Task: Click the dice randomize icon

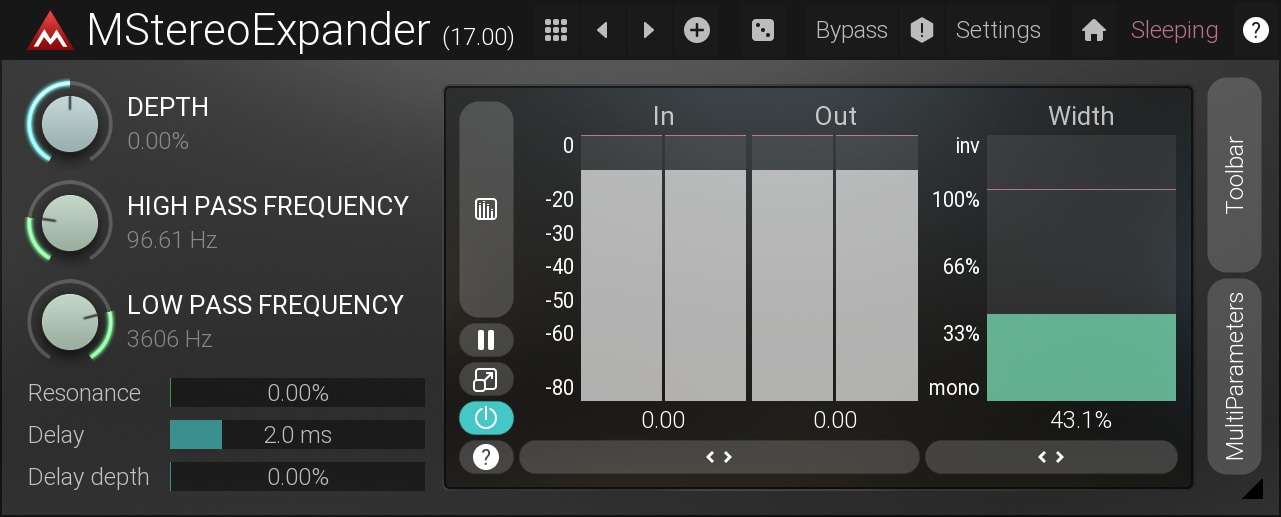Action: point(763,30)
